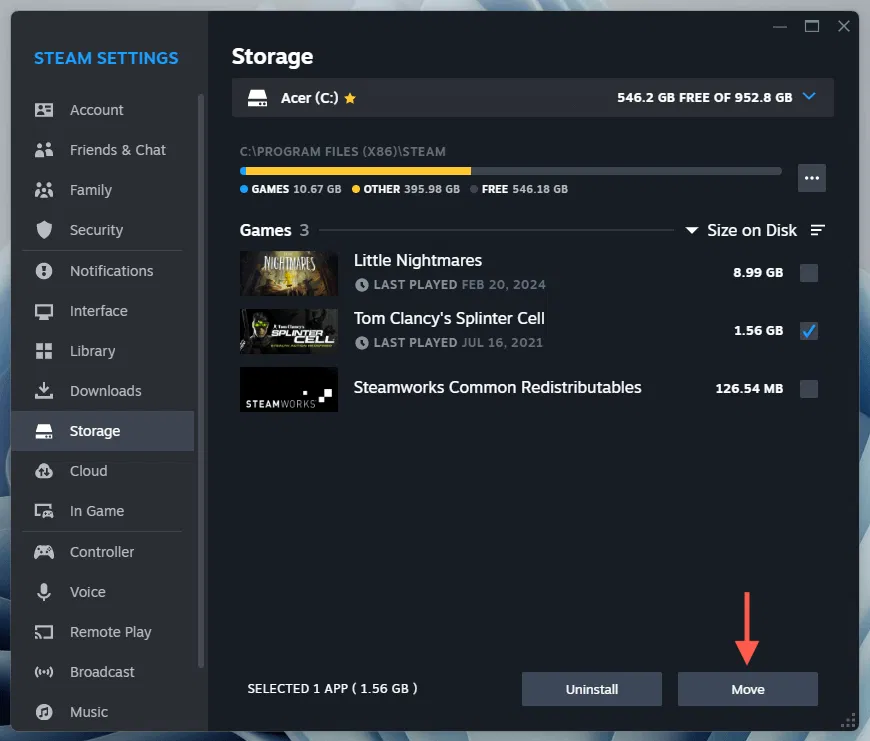Open the In Game settings page
The image size is (870, 741).
point(103,511)
